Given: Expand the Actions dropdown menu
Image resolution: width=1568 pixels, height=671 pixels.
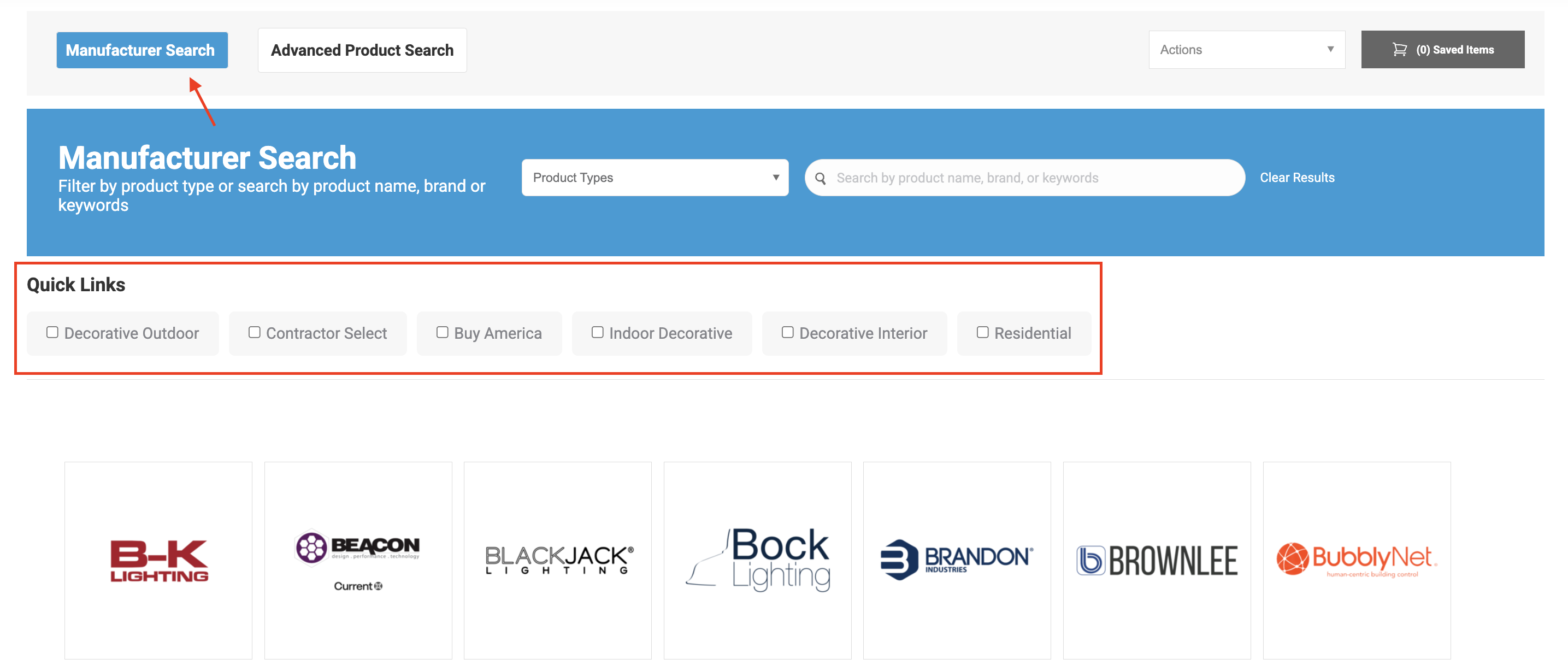Looking at the screenshot, I should point(1246,50).
